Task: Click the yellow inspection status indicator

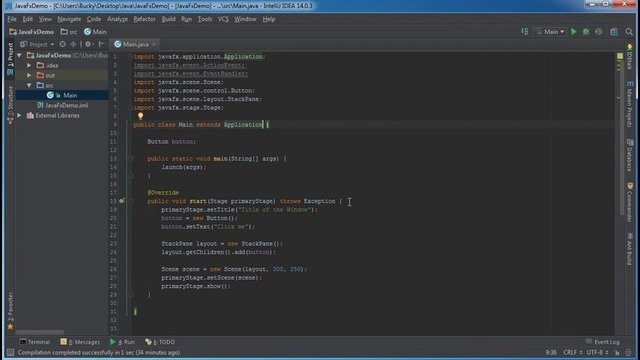Action: (620, 56)
